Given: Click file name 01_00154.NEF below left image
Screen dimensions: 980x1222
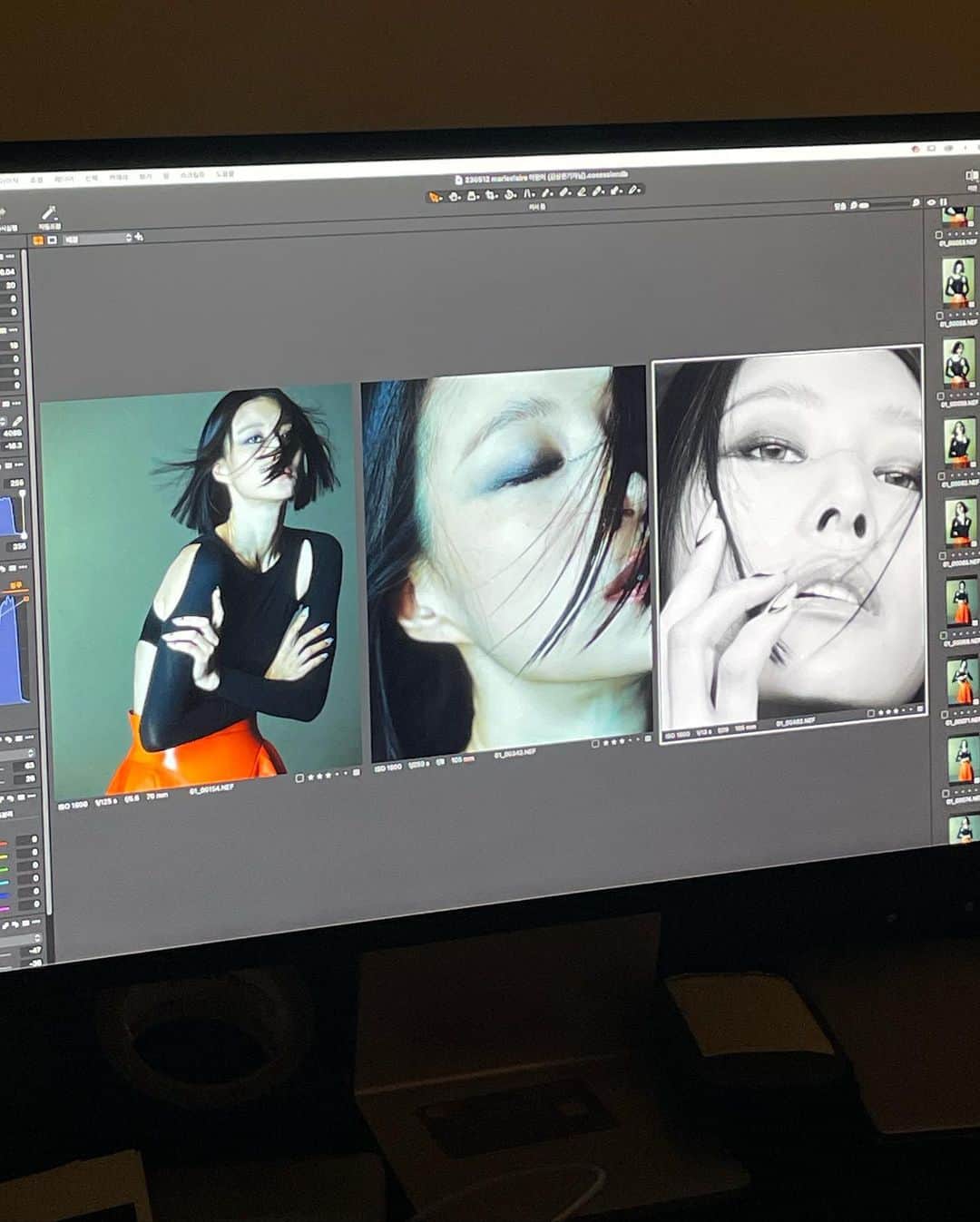Looking at the screenshot, I should click(211, 790).
